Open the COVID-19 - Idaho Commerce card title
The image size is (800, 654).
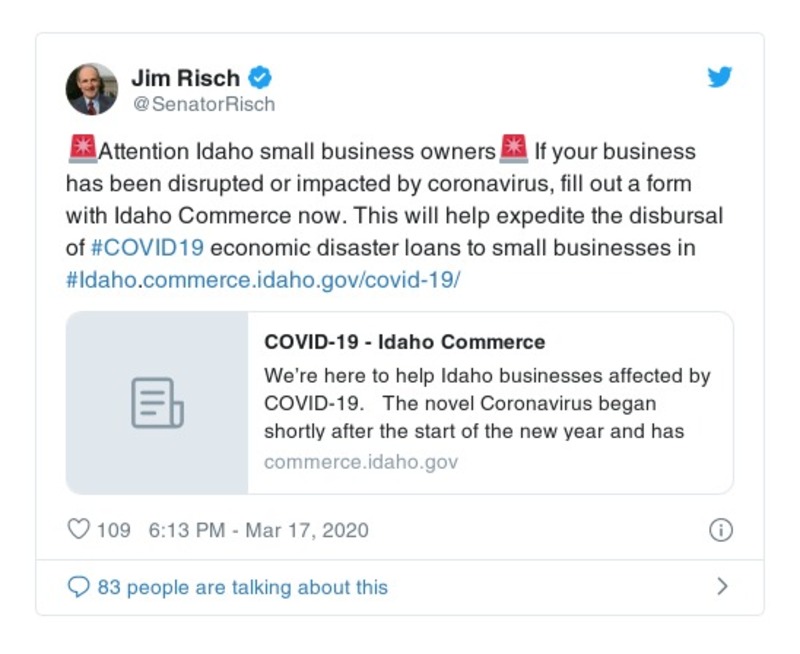click(404, 342)
